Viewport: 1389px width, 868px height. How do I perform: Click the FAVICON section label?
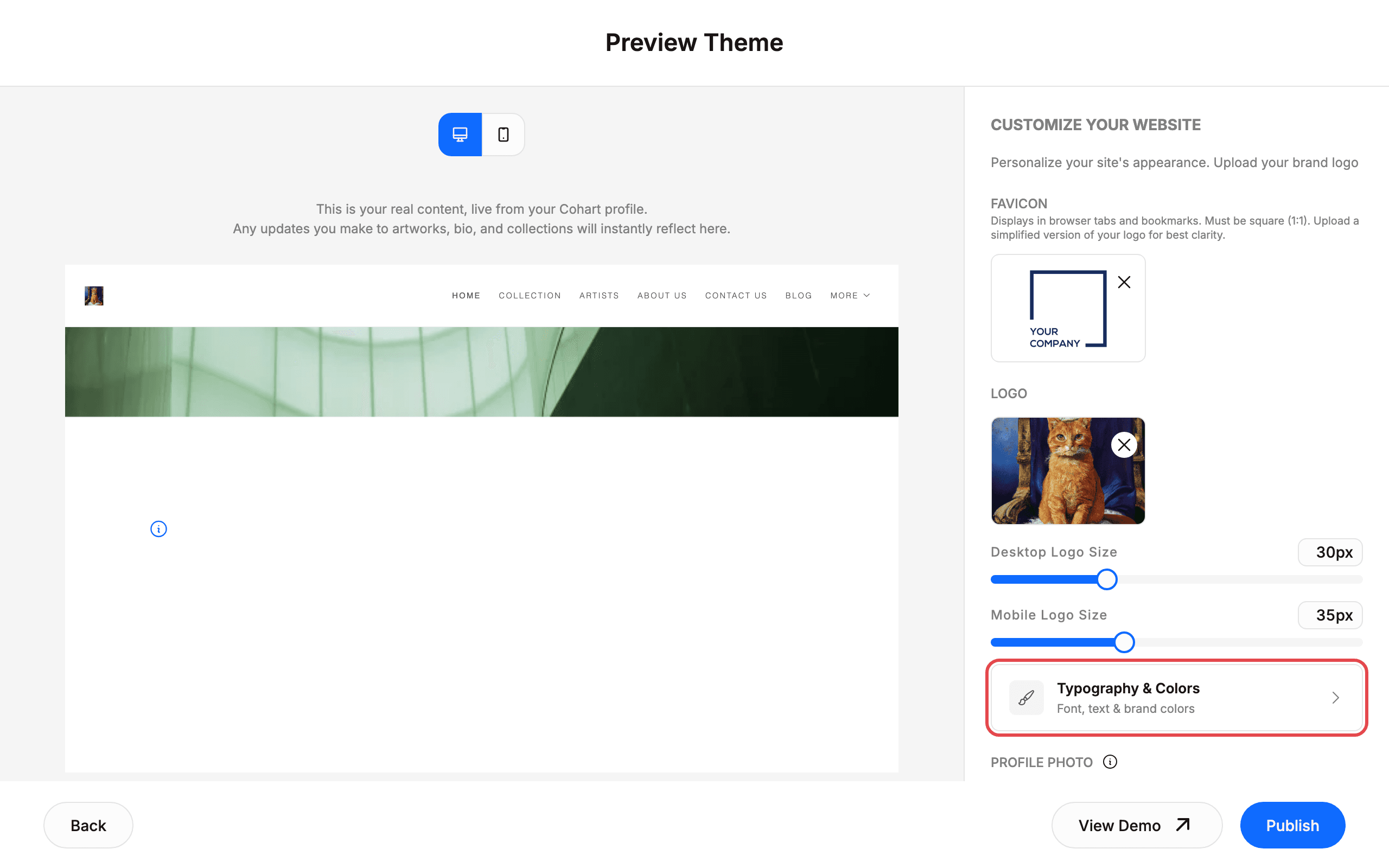click(x=1019, y=203)
